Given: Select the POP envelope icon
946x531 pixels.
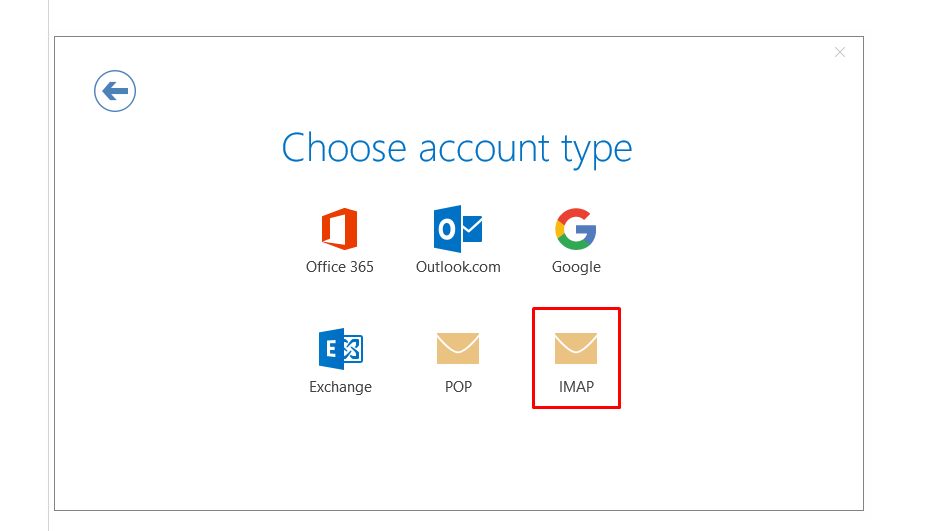Looking at the screenshot, I should click(x=458, y=348).
